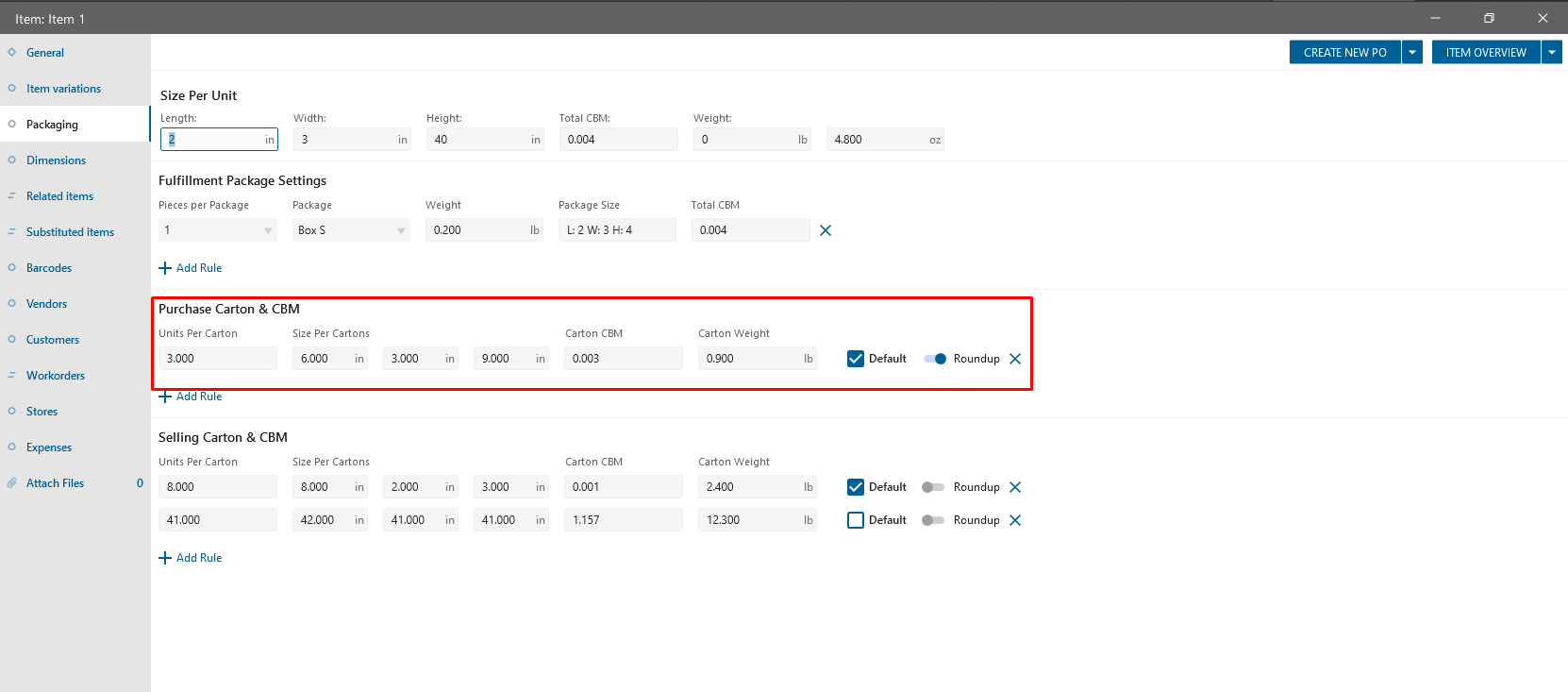
Task: Click the plus icon under Purchase Carton rules
Action: point(165,397)
